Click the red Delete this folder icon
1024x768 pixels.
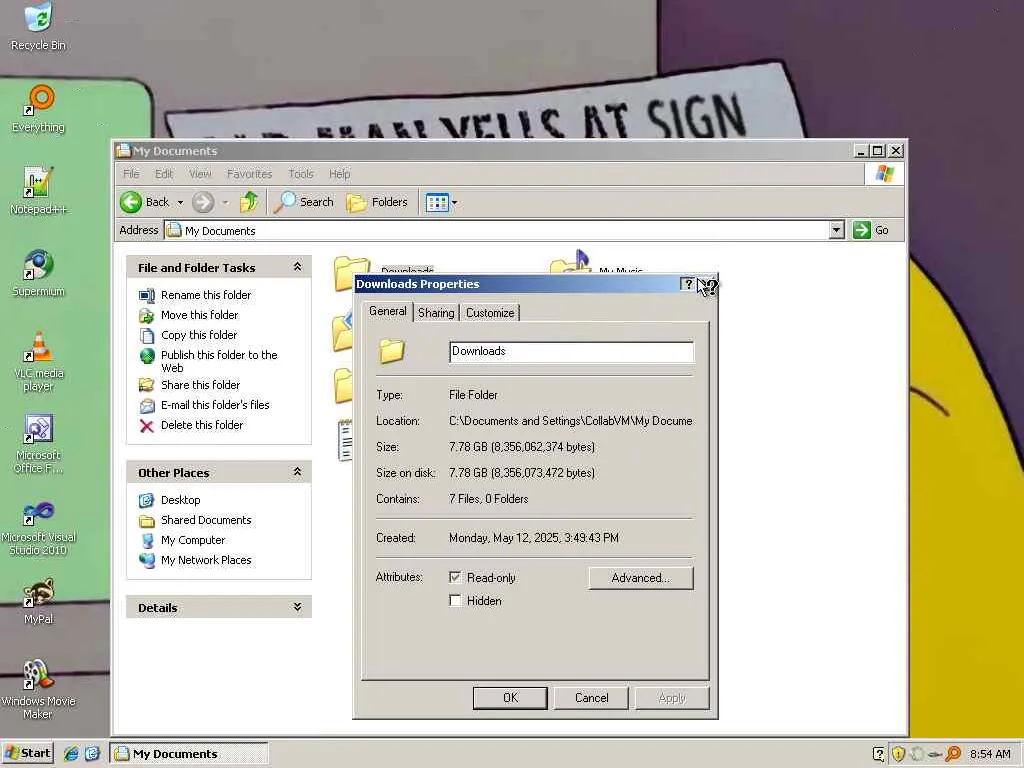pyautogui.click(x=147, y=426)
